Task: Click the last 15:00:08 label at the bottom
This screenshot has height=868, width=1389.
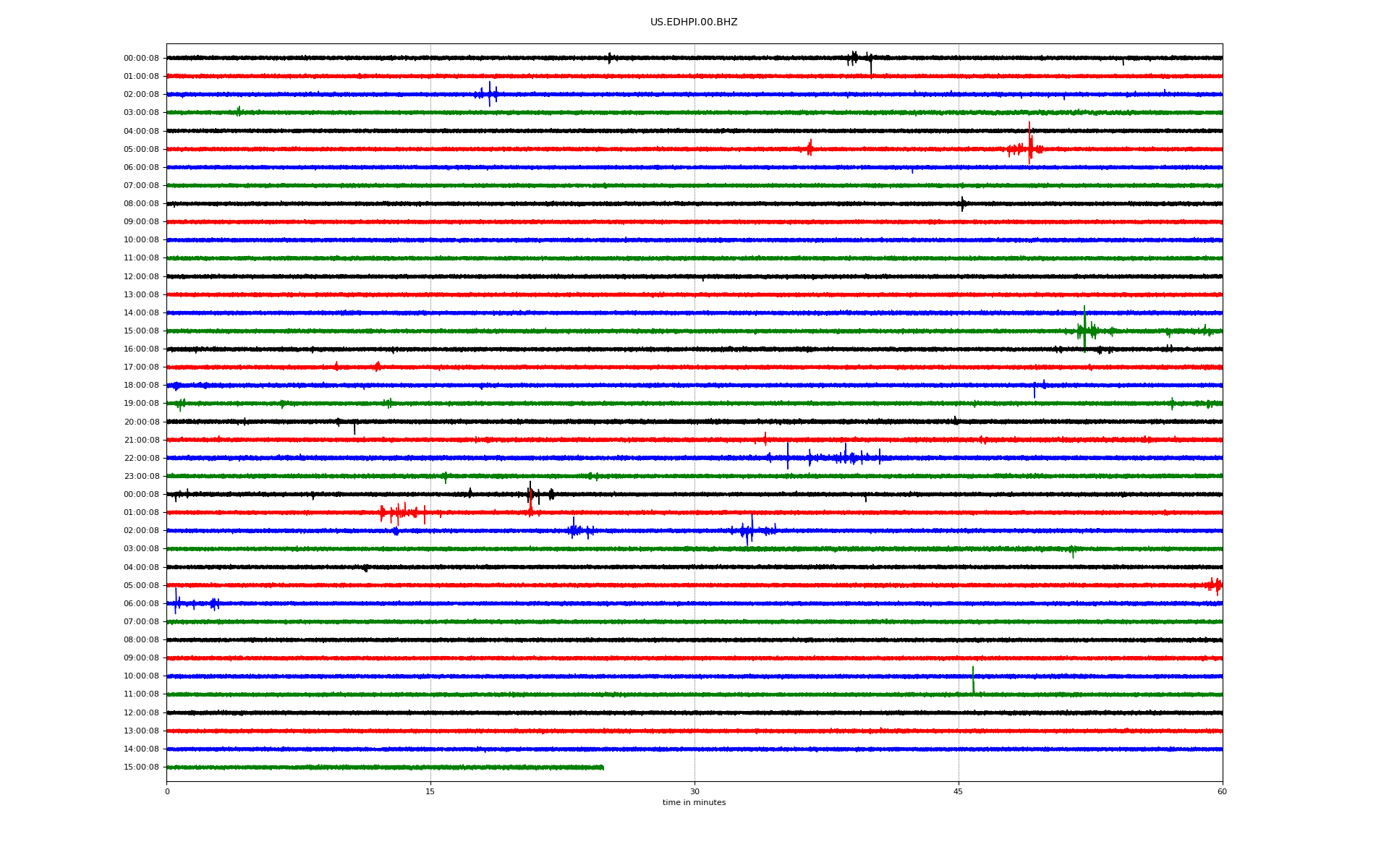Action: 141,767
